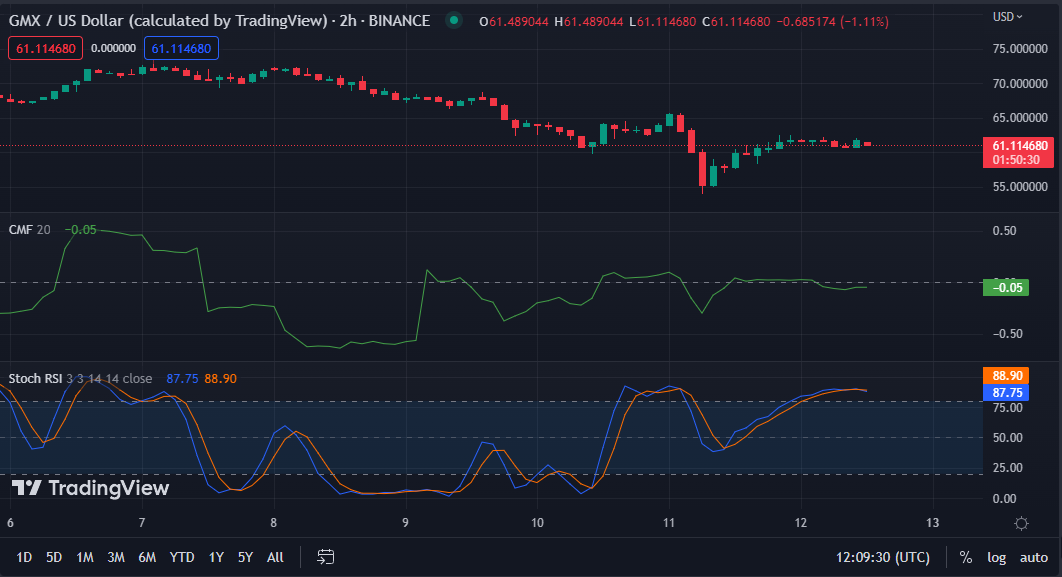Click the Stoch RSI 87.75 legend value

(x=182, y=379)
